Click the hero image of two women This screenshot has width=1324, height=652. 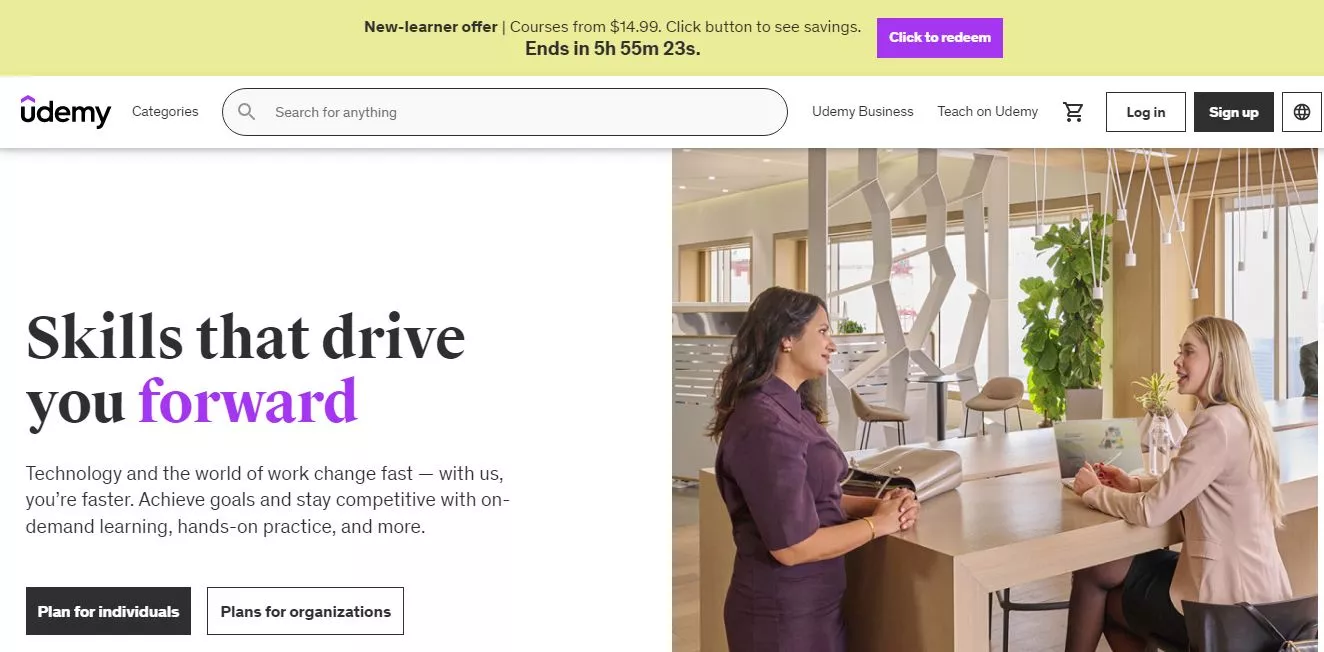tap(995, 400)
